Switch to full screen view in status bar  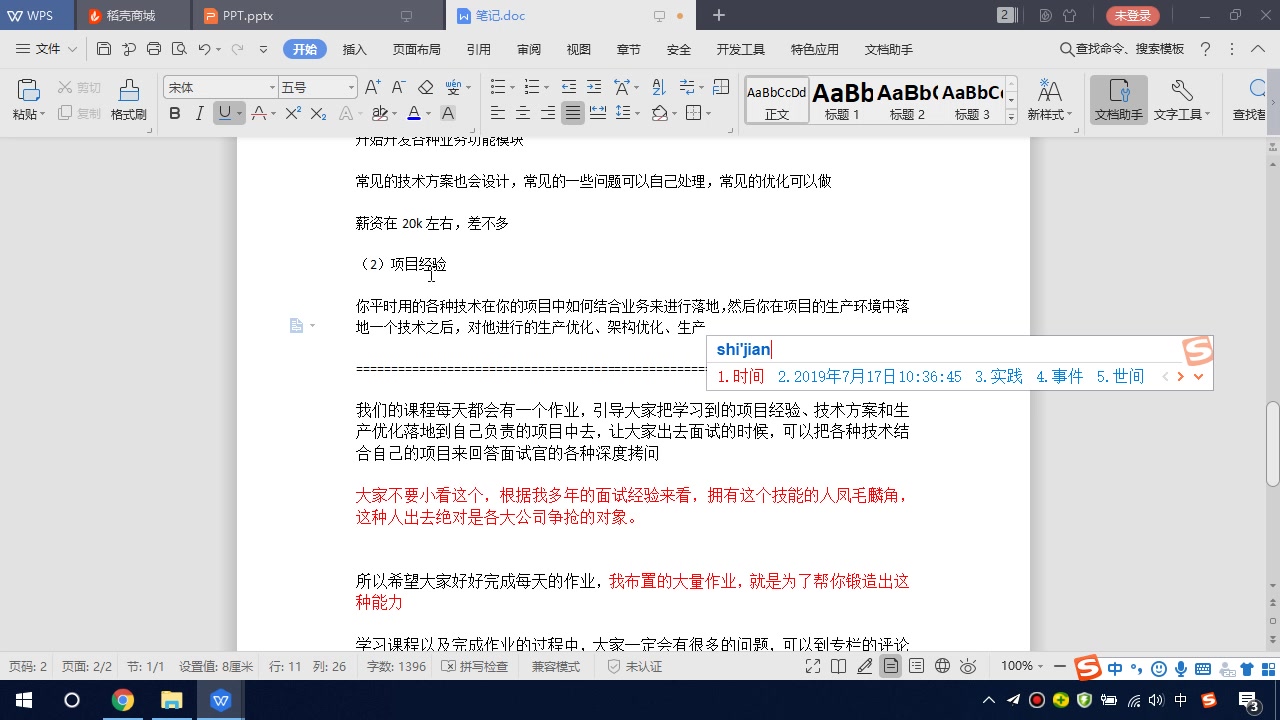click(814, 666)
